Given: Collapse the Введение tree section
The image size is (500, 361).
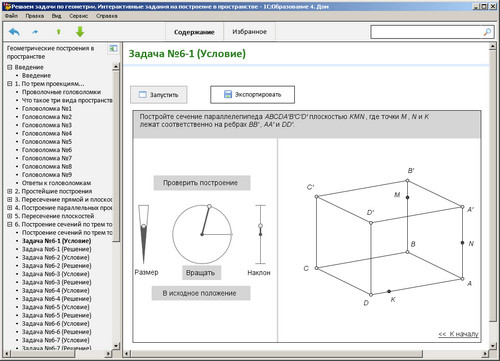Looking at the screenshot, I should (x=10, y=67).
